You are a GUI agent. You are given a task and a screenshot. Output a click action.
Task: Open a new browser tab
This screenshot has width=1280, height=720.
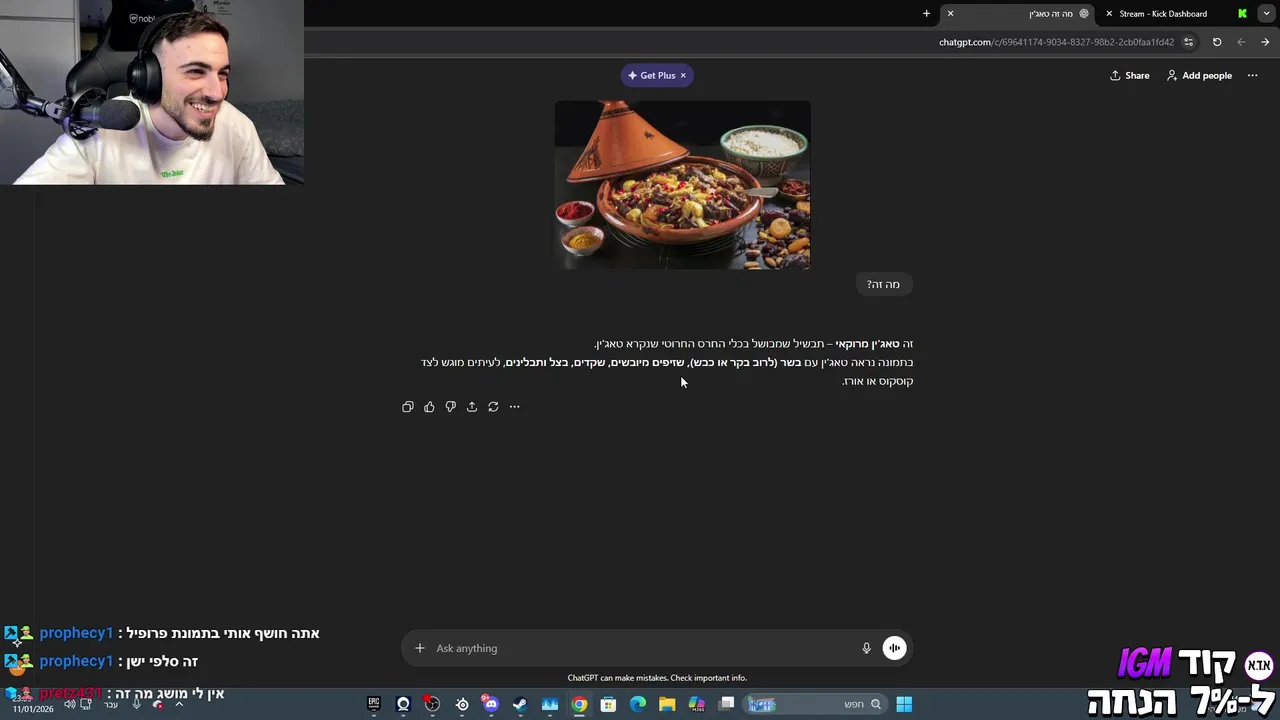926,14
